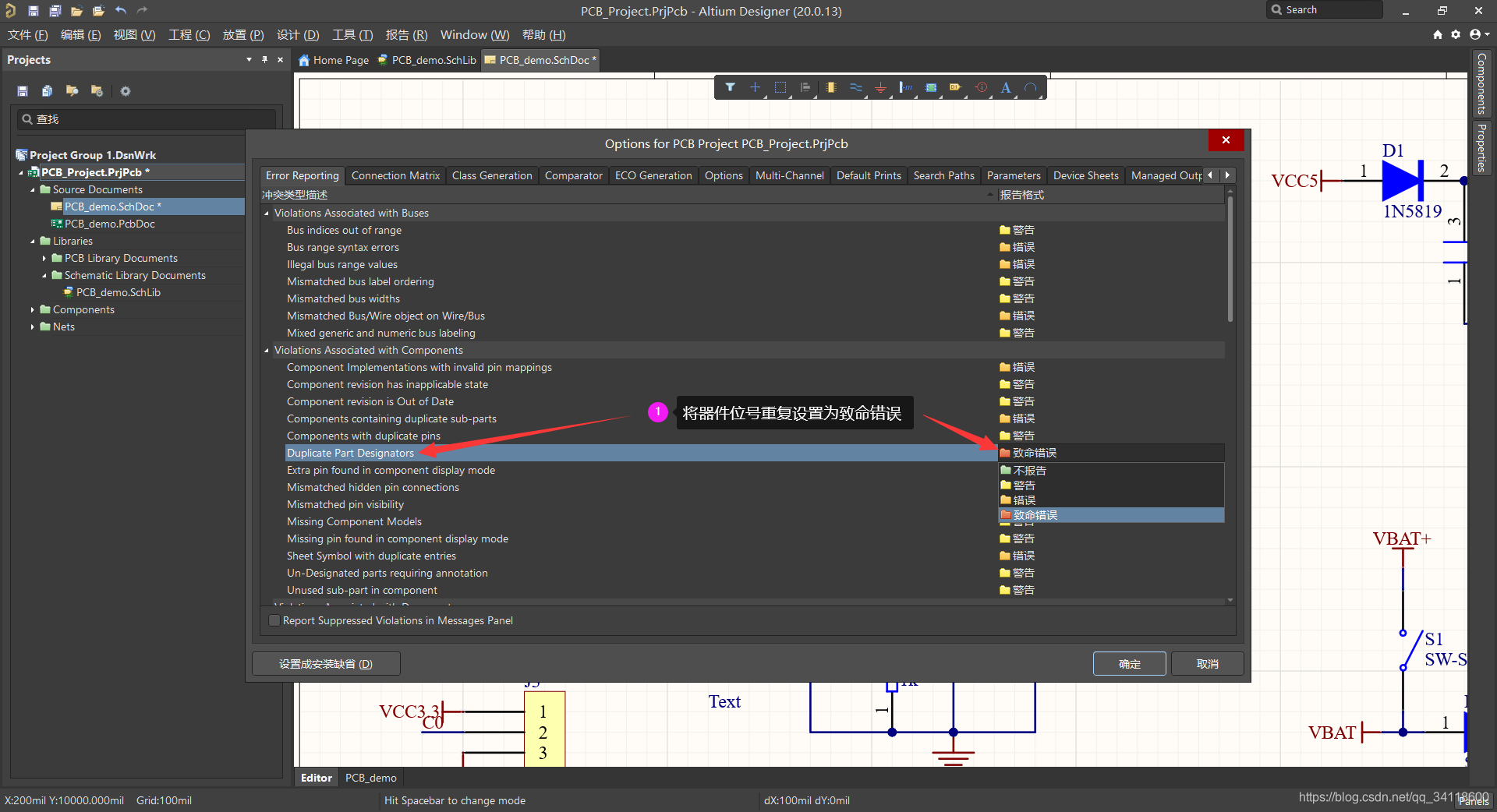Select the Filter tool in the schematic toolbar
The image size is (1497, 812).
(x=731, y=87)
